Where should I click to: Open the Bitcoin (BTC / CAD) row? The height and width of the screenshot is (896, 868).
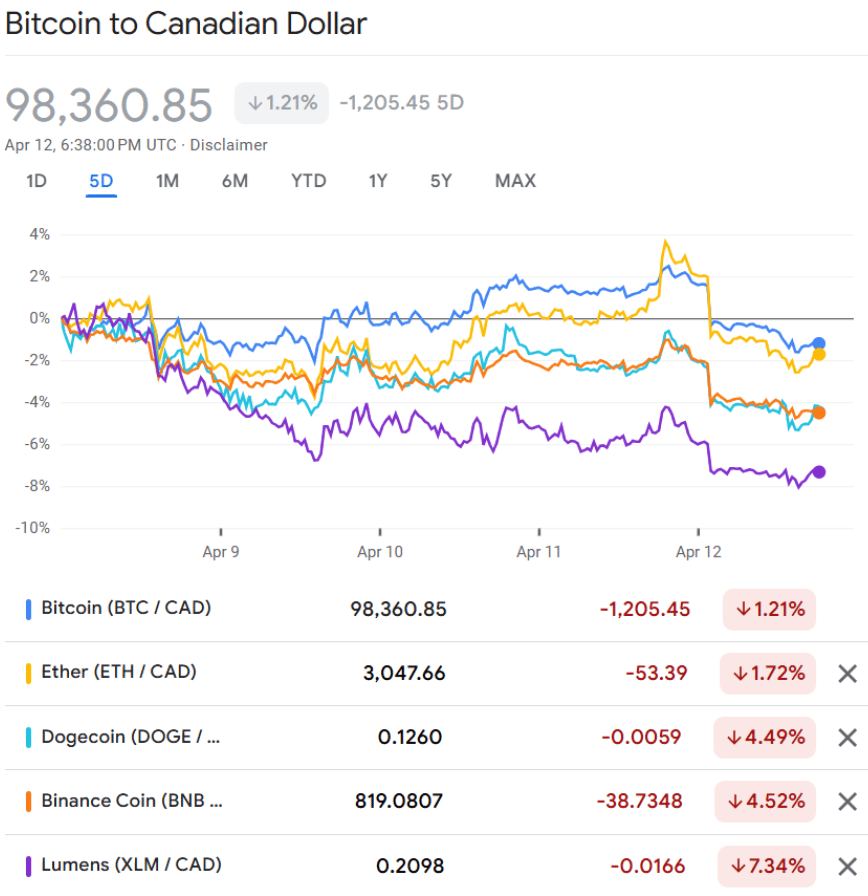[126, 608]
